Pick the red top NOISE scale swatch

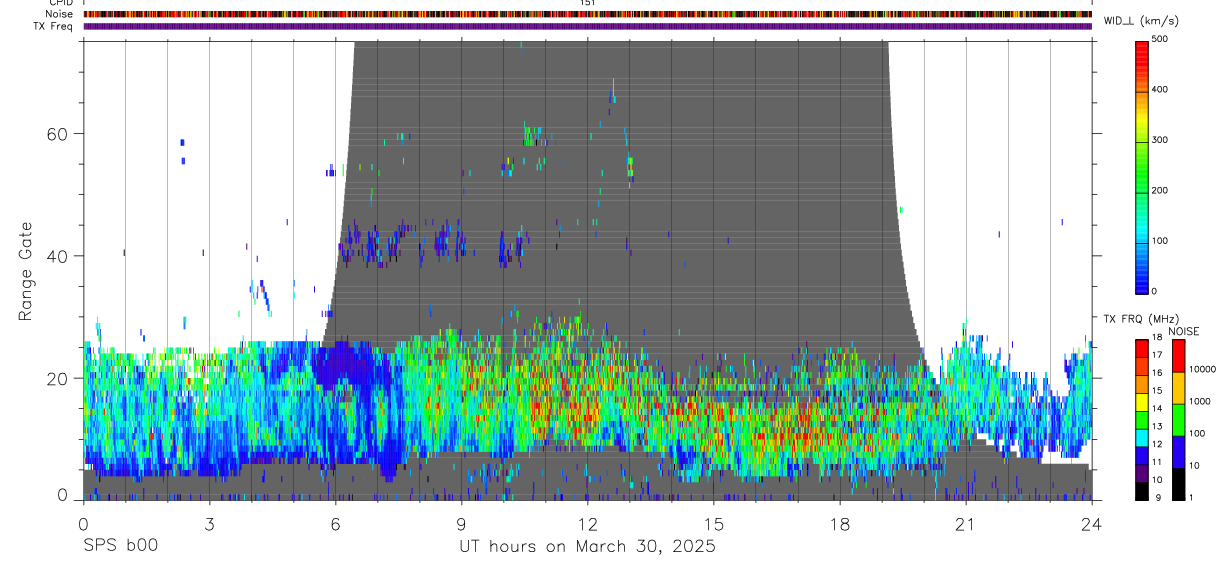coord(1177,356)
